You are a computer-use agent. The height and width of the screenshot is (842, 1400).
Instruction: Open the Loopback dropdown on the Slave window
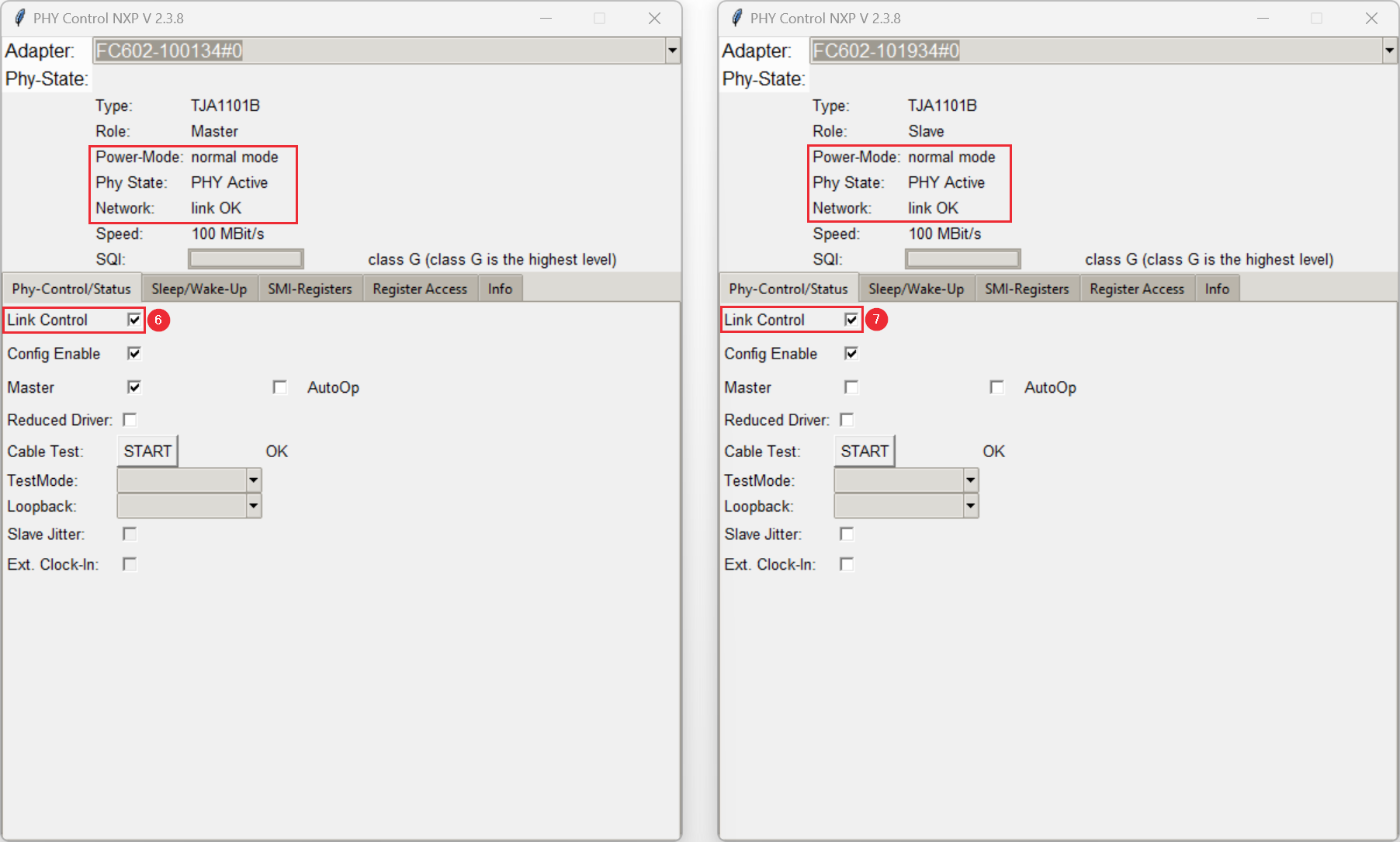pyautogui.click(x=971, y=505)
